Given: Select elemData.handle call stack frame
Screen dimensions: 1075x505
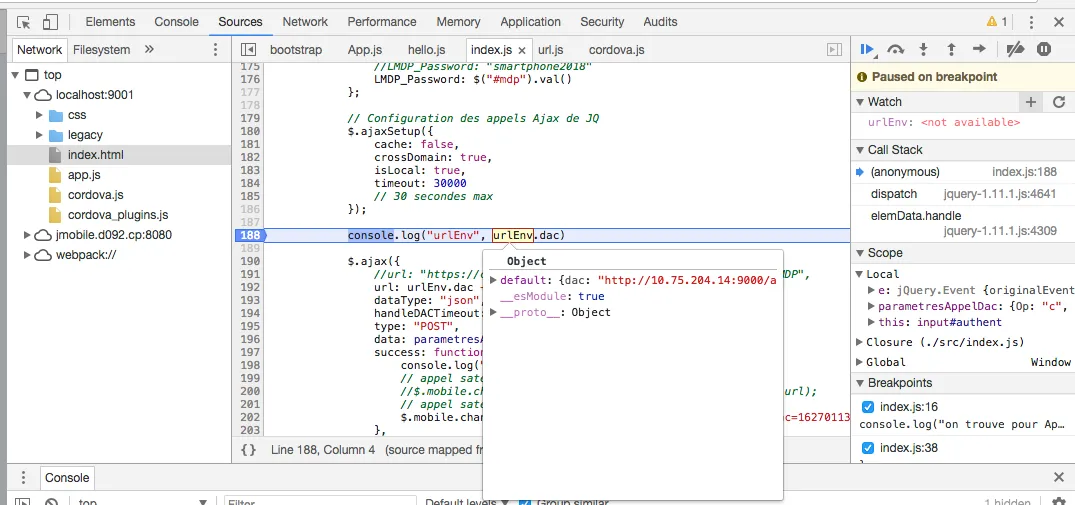Looking at the screenshot, I should (x=963, y=223).
